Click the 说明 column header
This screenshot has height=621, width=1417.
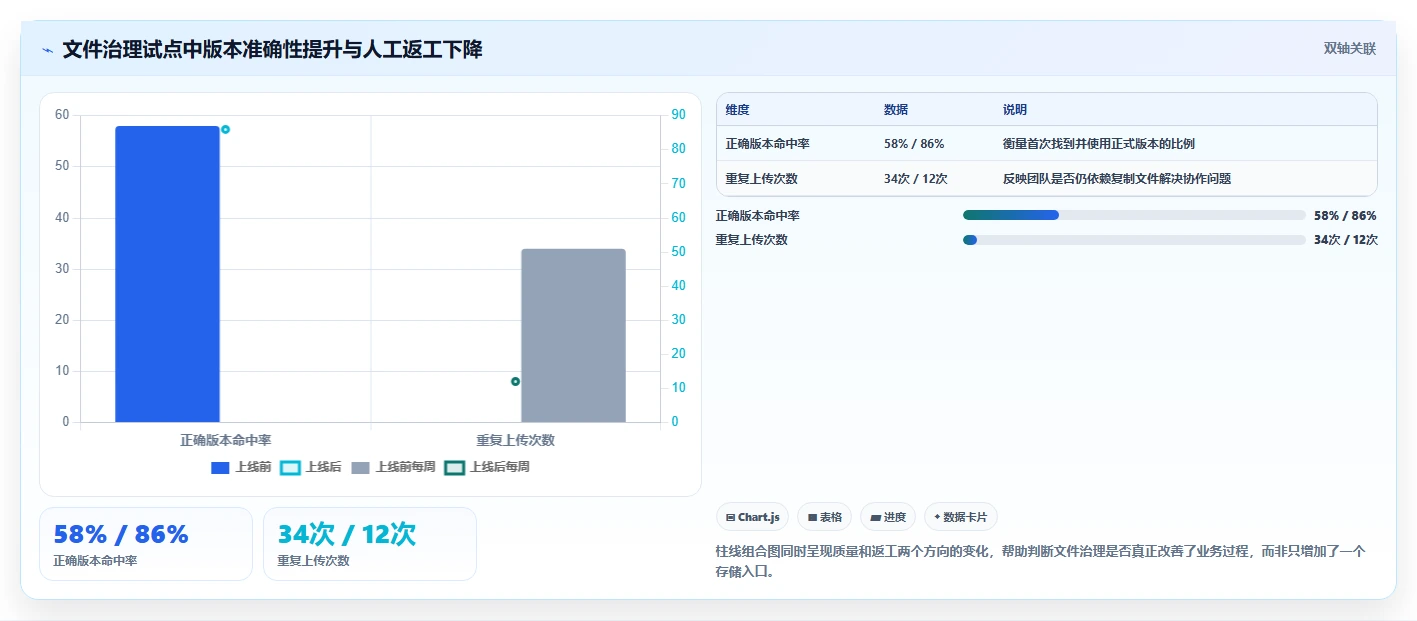click(x=1015, y=110)
